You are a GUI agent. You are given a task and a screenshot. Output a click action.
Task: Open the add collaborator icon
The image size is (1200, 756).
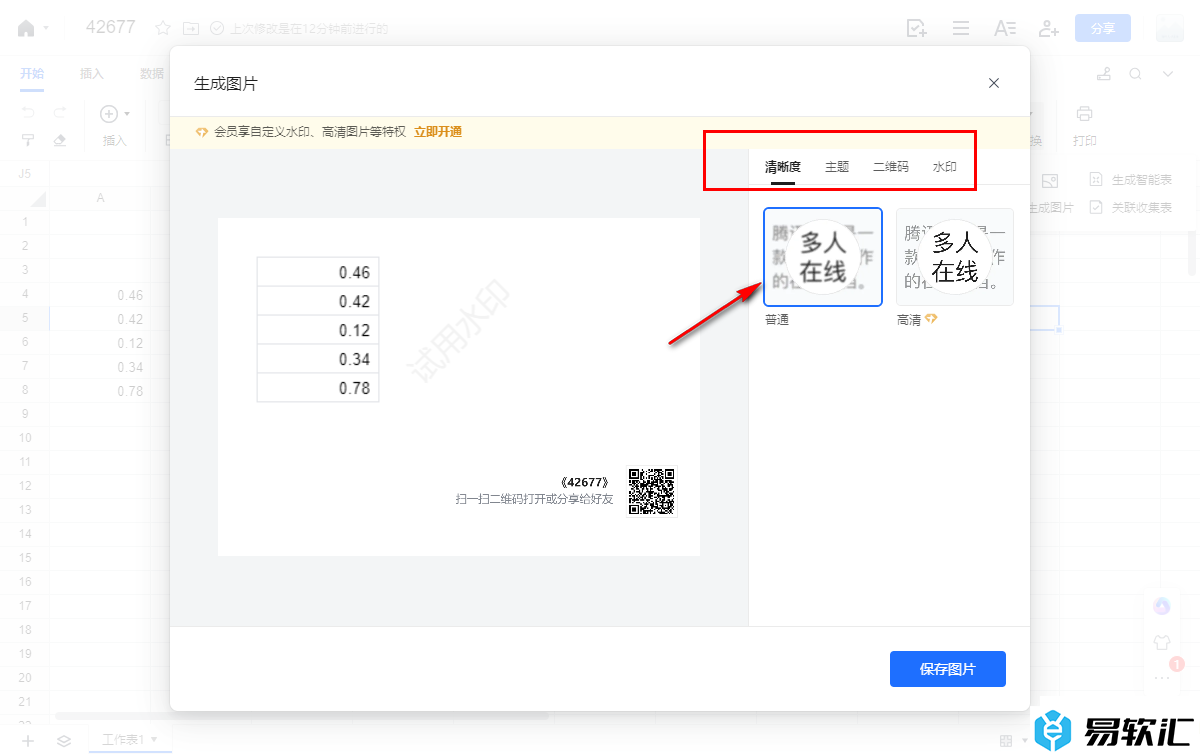(x=1049, y=28)
